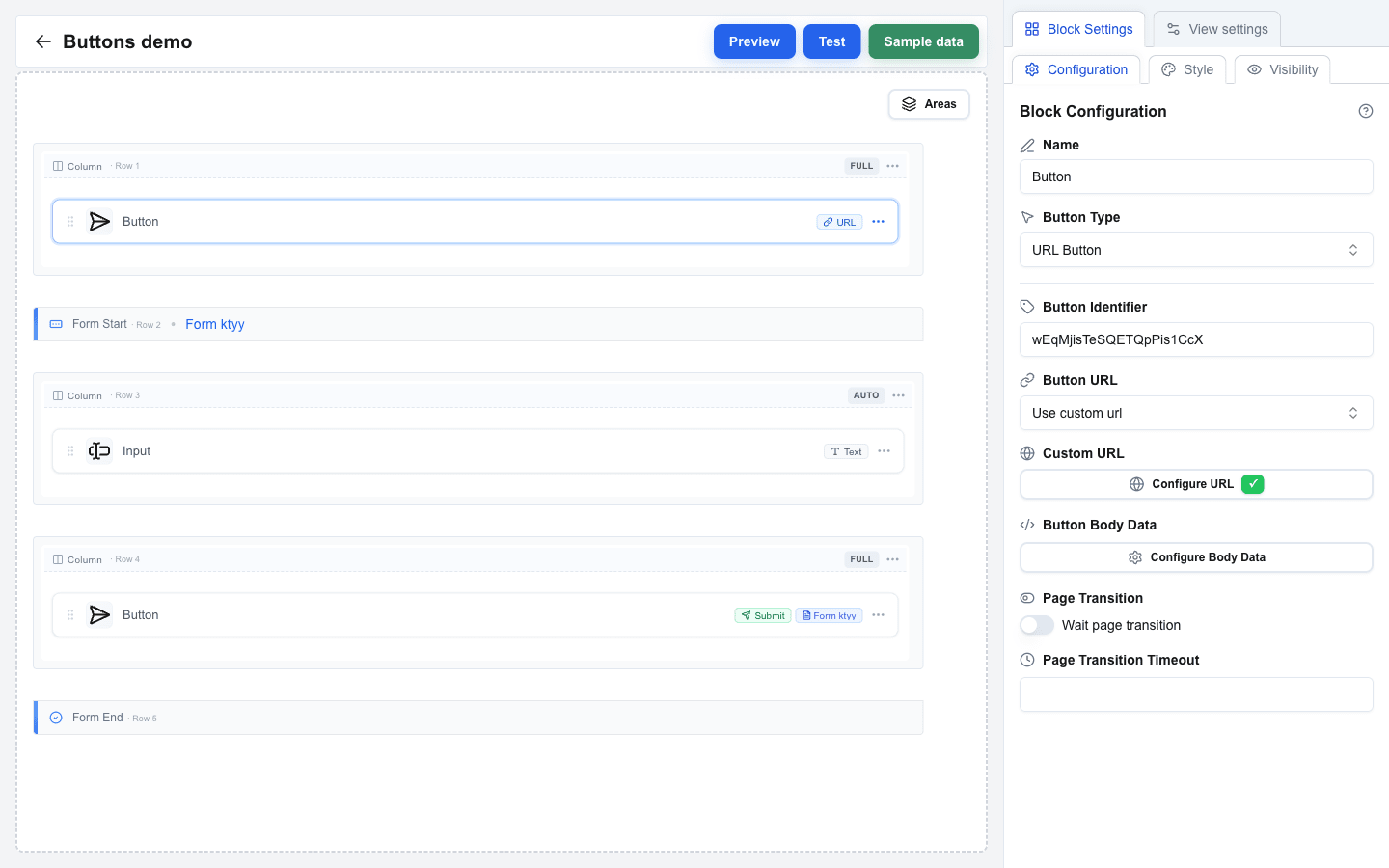Click the Row 4 column layout icon

pos(58,559)
